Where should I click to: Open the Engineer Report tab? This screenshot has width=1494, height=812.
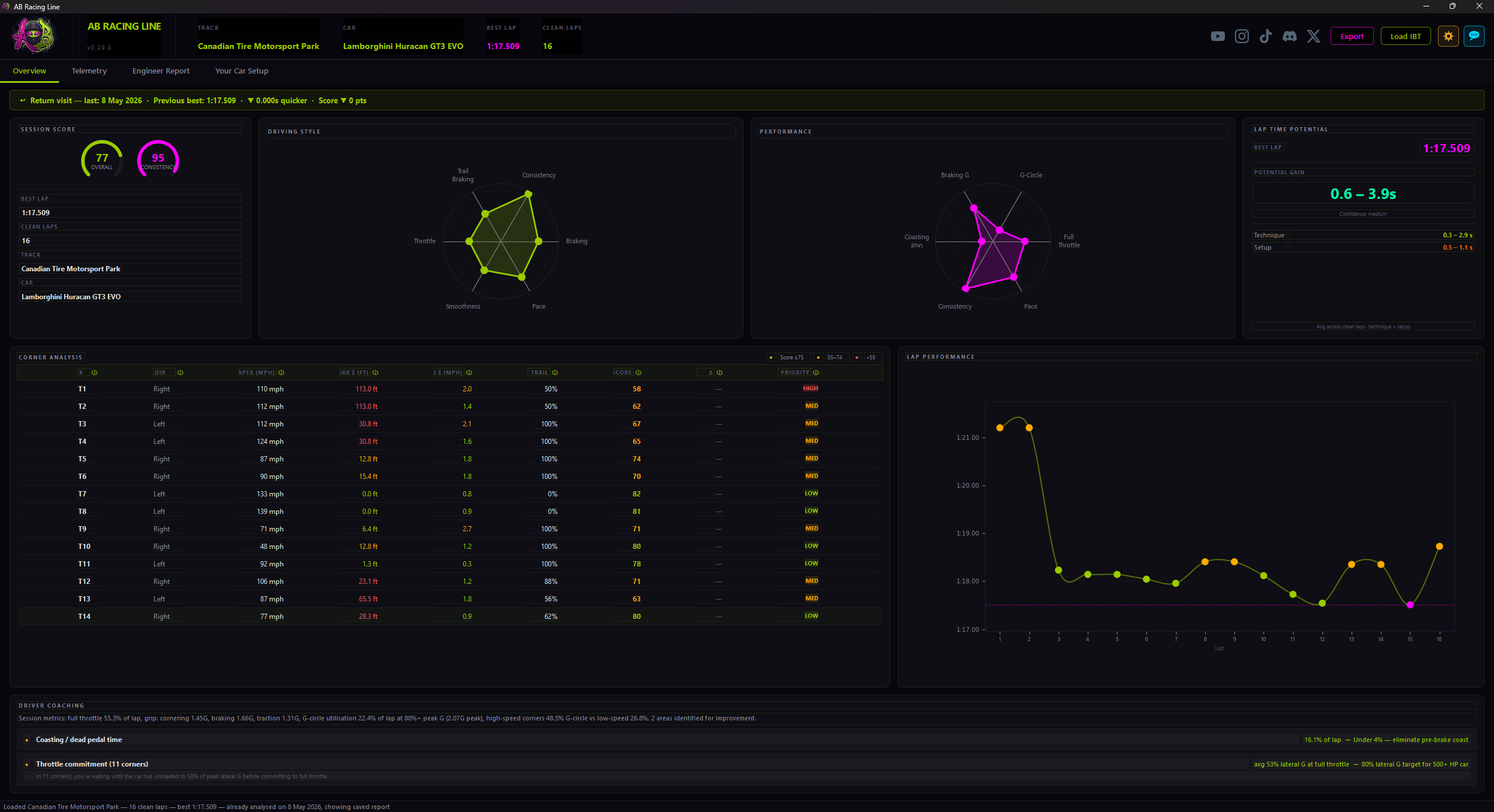point(161,71)
